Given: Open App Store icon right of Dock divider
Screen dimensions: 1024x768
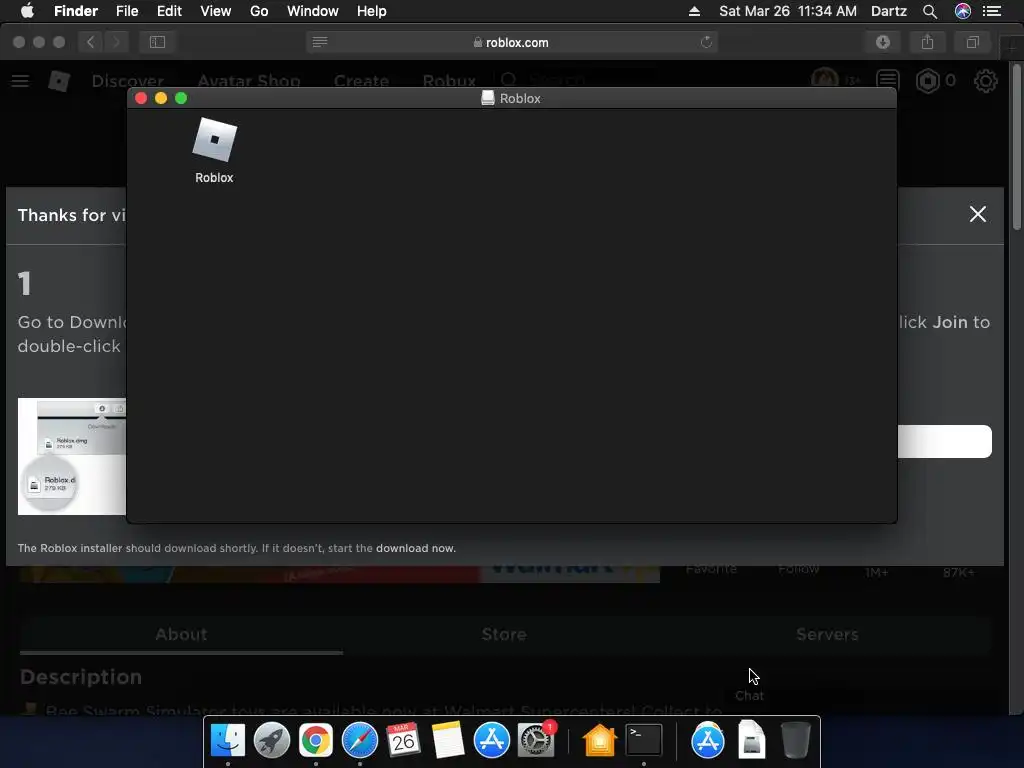Looking at the screenshot, I should (x=708, y=740).
